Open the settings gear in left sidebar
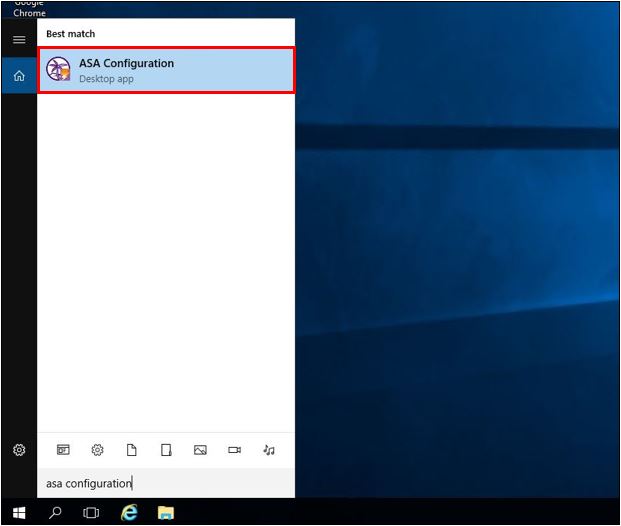Viewport: 621px width, 526px height. click(x=19, y=450)
